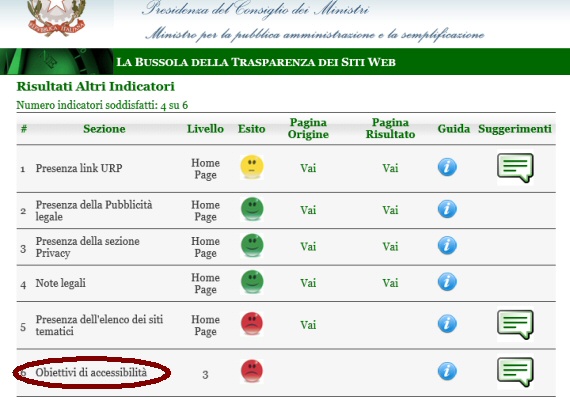Image resolution: width=570 pixels, height=398 pixels.
Task: Open the info guide for Presenza link URP
Action: (447, 167)
